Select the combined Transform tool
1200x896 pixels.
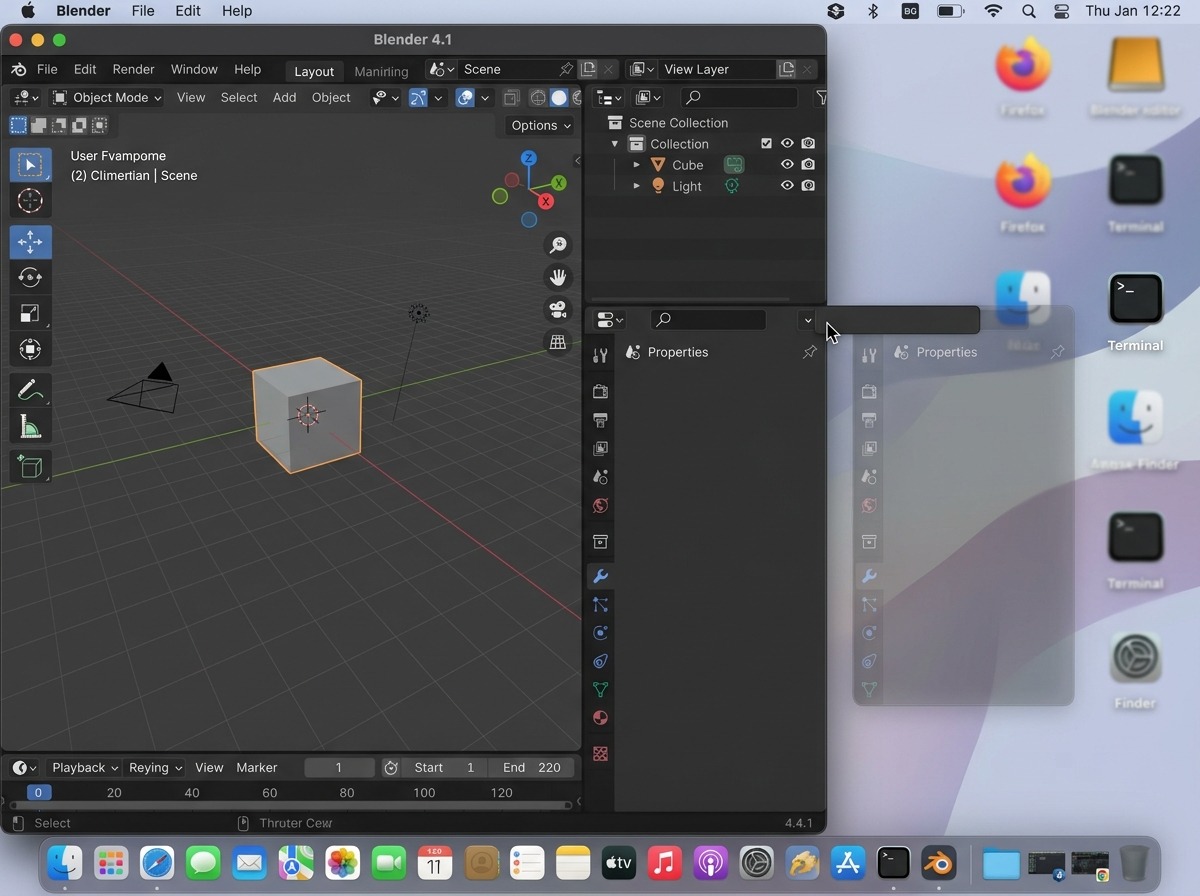pyautogui.click(x=30, y=349)
